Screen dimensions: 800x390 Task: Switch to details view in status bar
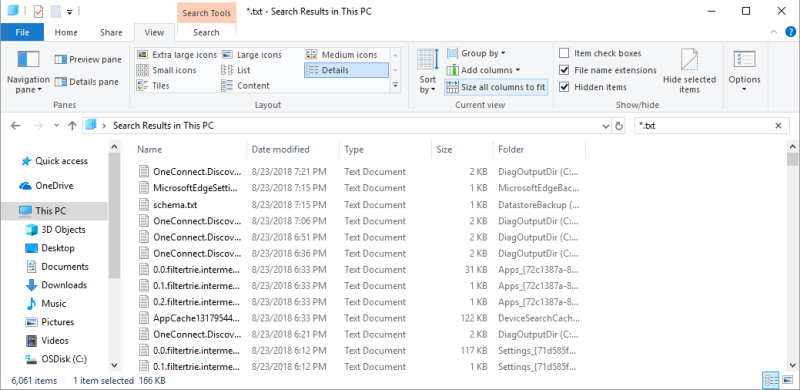pyautogui.click(x=771, y=380)
